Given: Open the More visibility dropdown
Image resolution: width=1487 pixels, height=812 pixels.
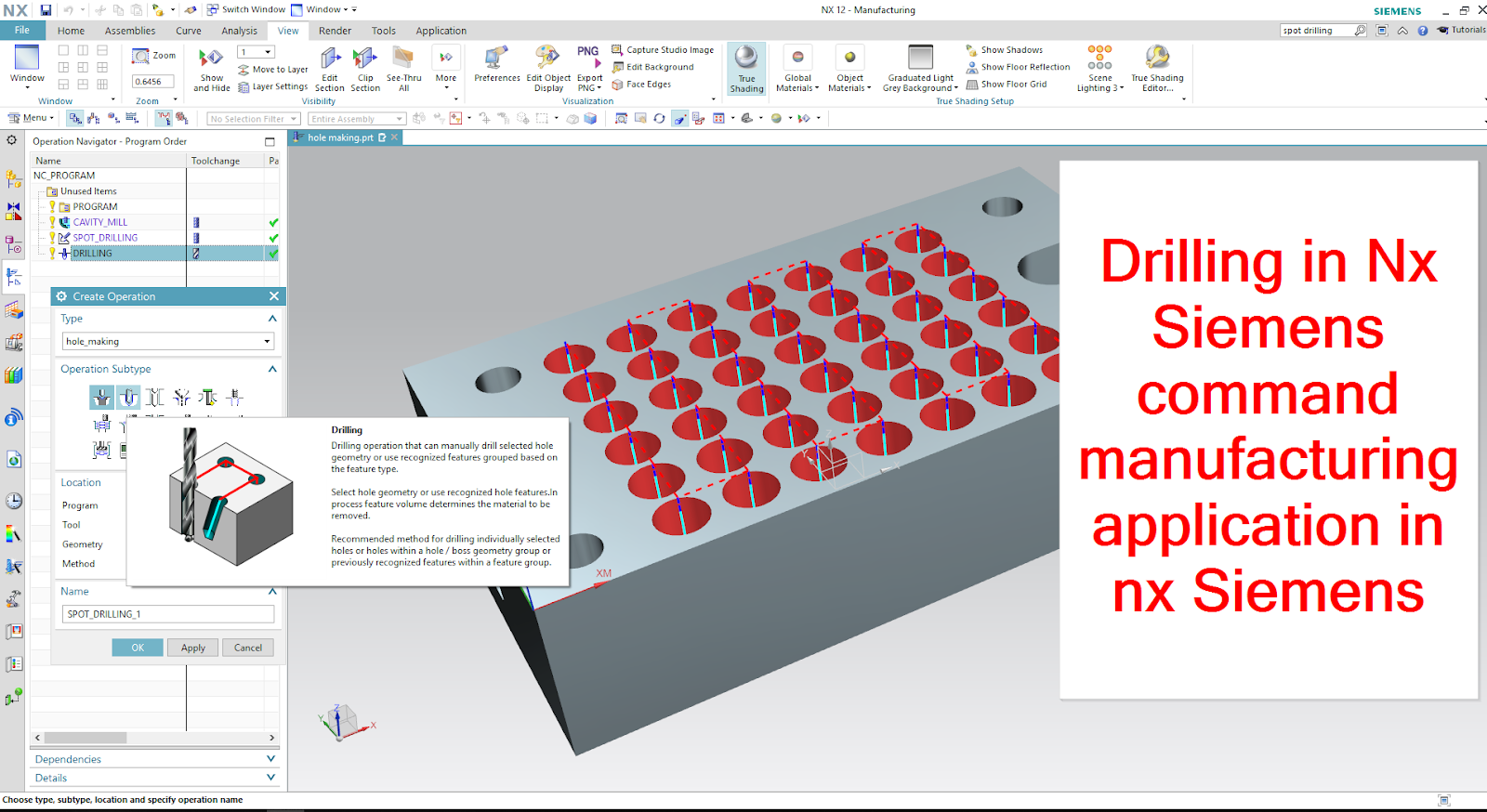Looking at the screenshot, I should [x=446, y=70].
